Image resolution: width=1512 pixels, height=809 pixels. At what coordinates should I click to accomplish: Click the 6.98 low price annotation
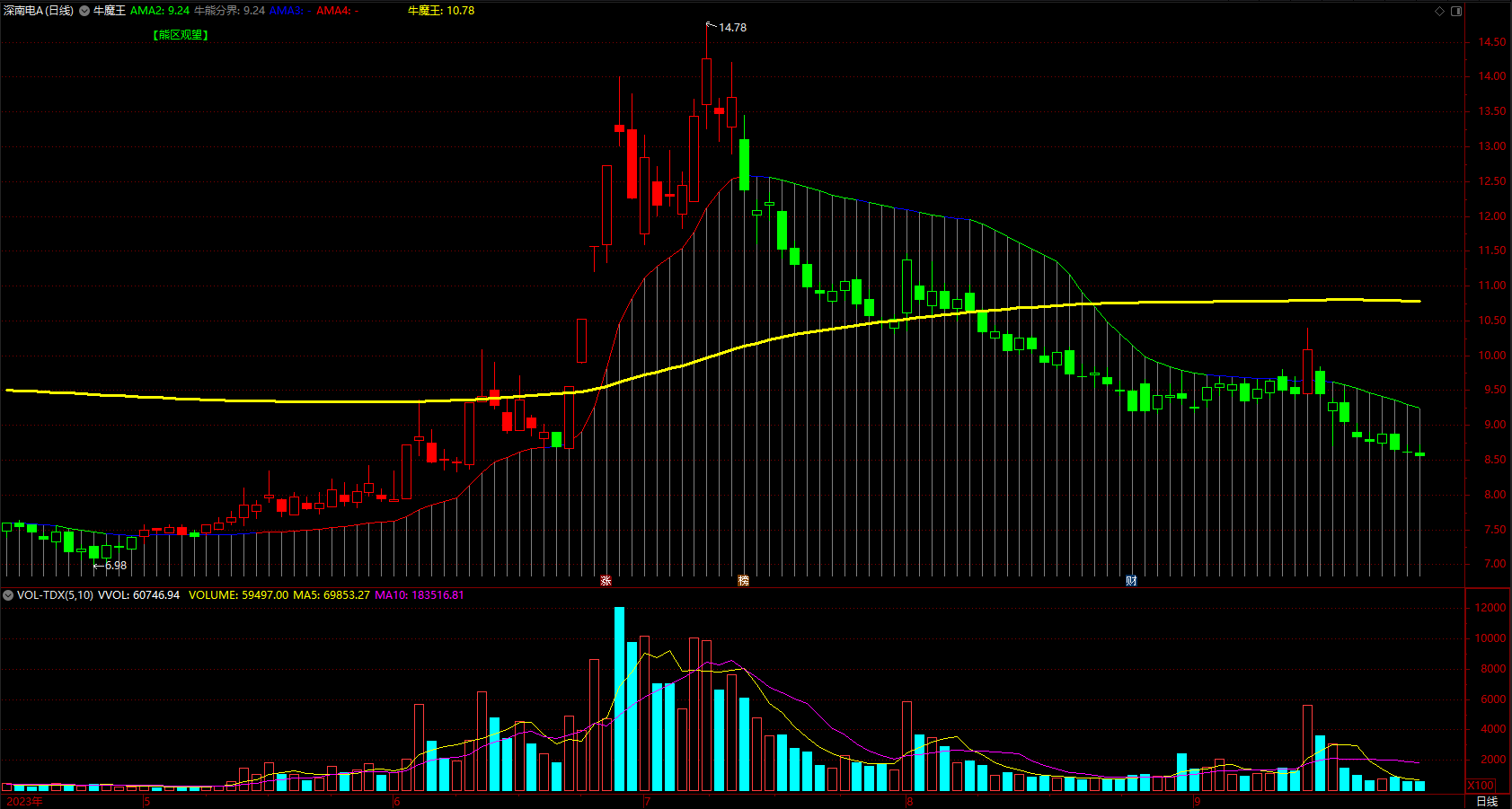pos(116,566)
